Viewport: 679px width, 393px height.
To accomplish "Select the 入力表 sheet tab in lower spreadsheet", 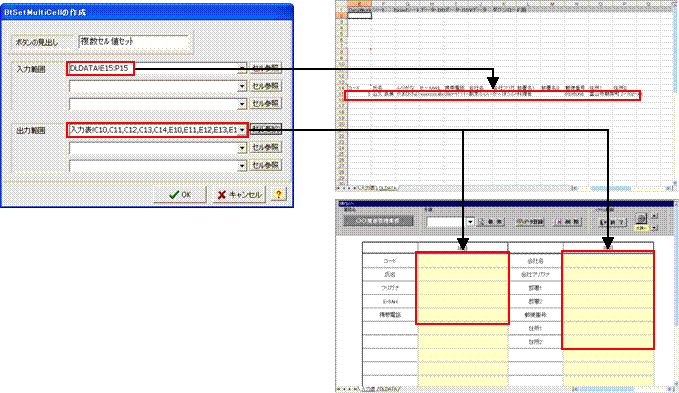I will [368, 389].
